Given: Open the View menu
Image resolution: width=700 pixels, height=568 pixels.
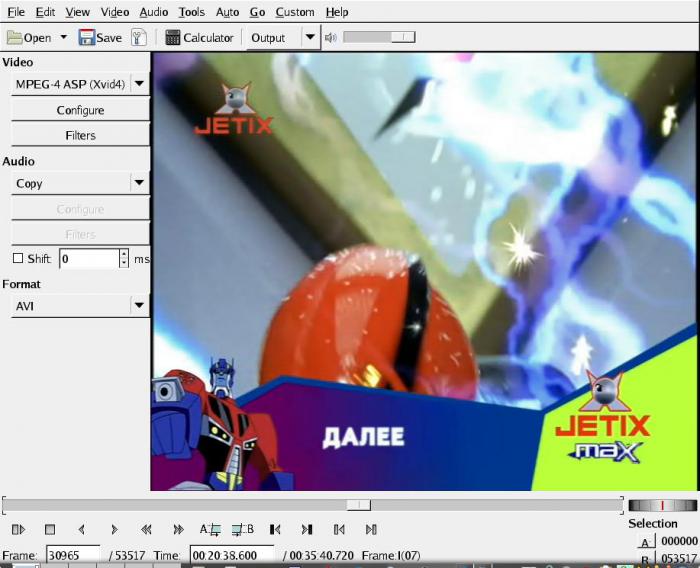Looking at the screenshot, I should click(77, 12).
